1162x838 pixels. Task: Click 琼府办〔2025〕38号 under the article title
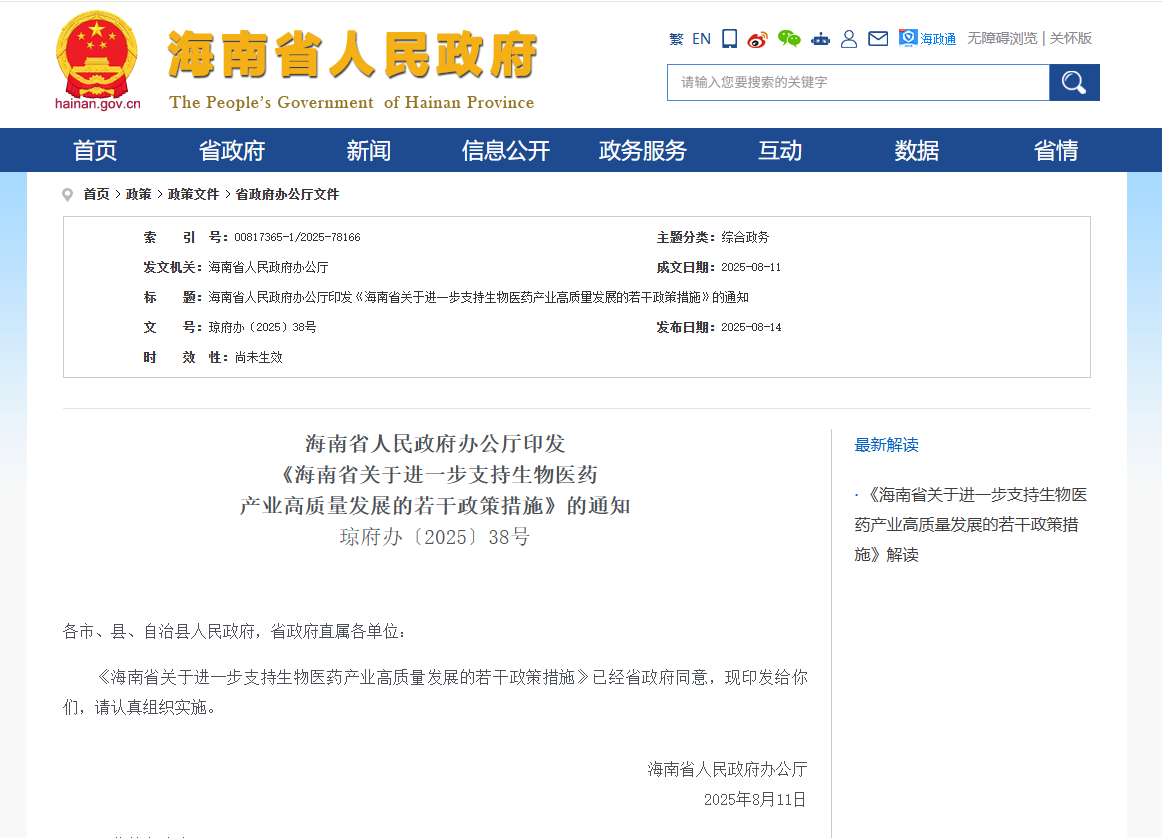point(435,537)
